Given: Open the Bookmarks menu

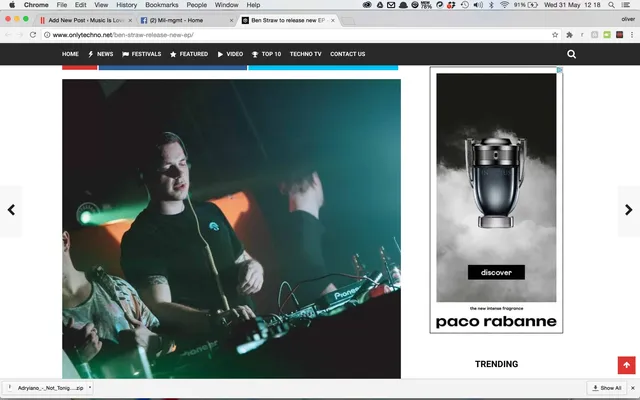Looking at the screenshot, I should [162, 5].
